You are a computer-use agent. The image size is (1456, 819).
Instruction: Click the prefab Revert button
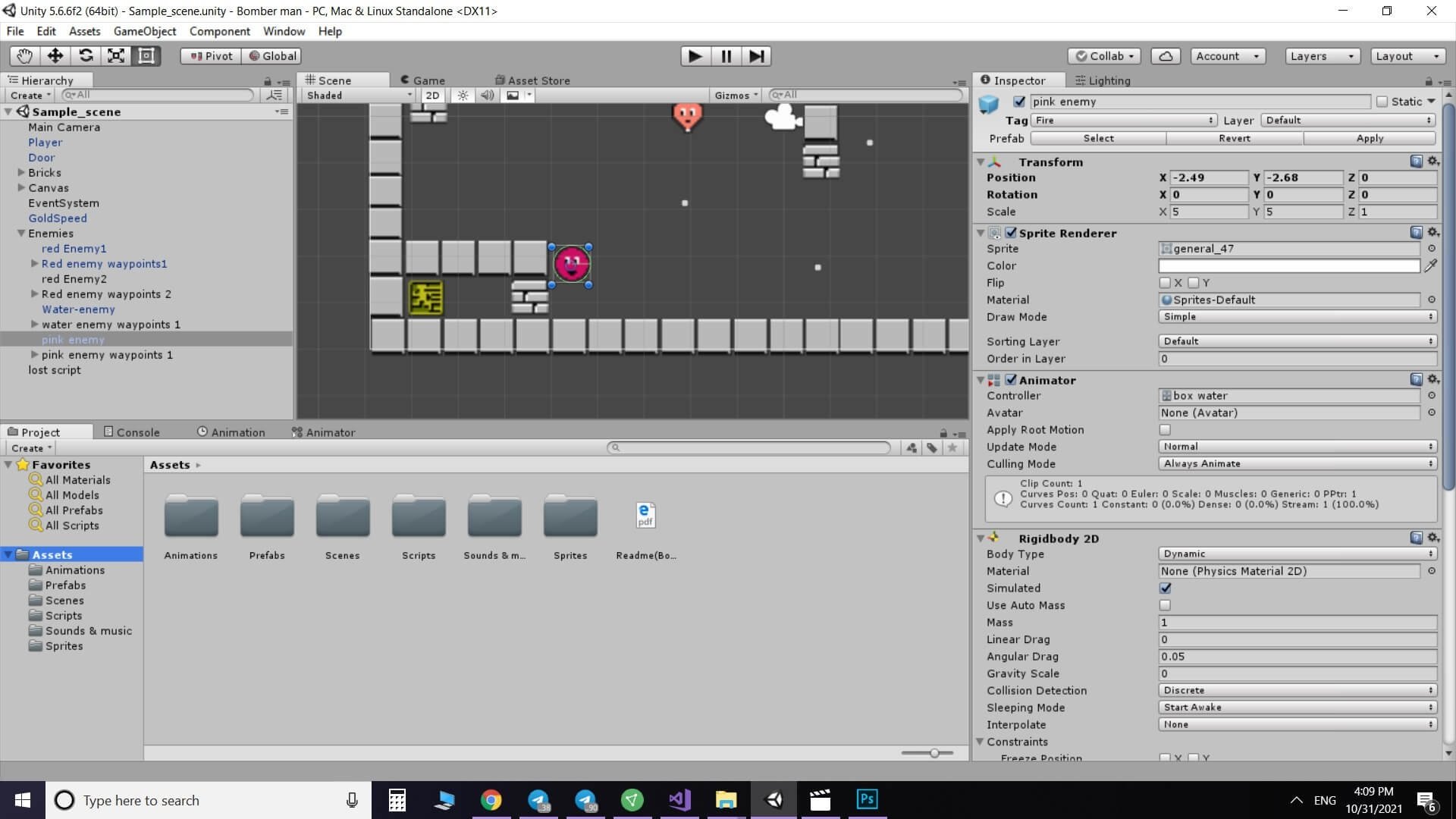[x=1235, y=139]
